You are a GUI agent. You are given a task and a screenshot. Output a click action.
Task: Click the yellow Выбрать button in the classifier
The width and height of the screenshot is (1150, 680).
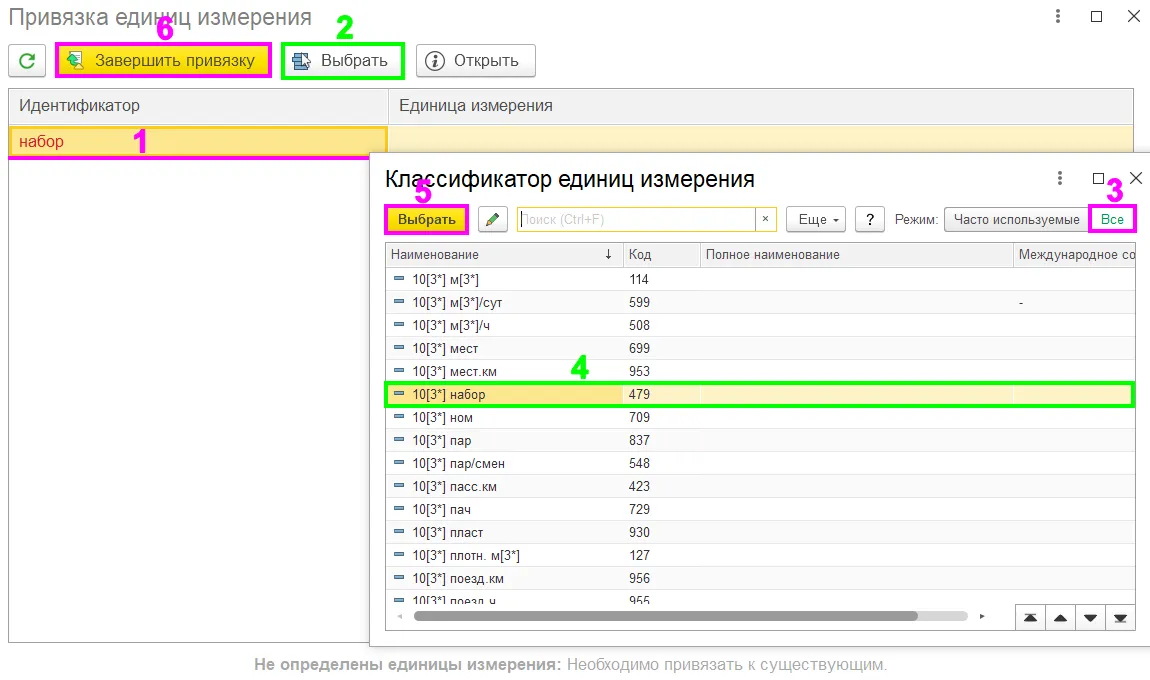click(x=427, y=219)
